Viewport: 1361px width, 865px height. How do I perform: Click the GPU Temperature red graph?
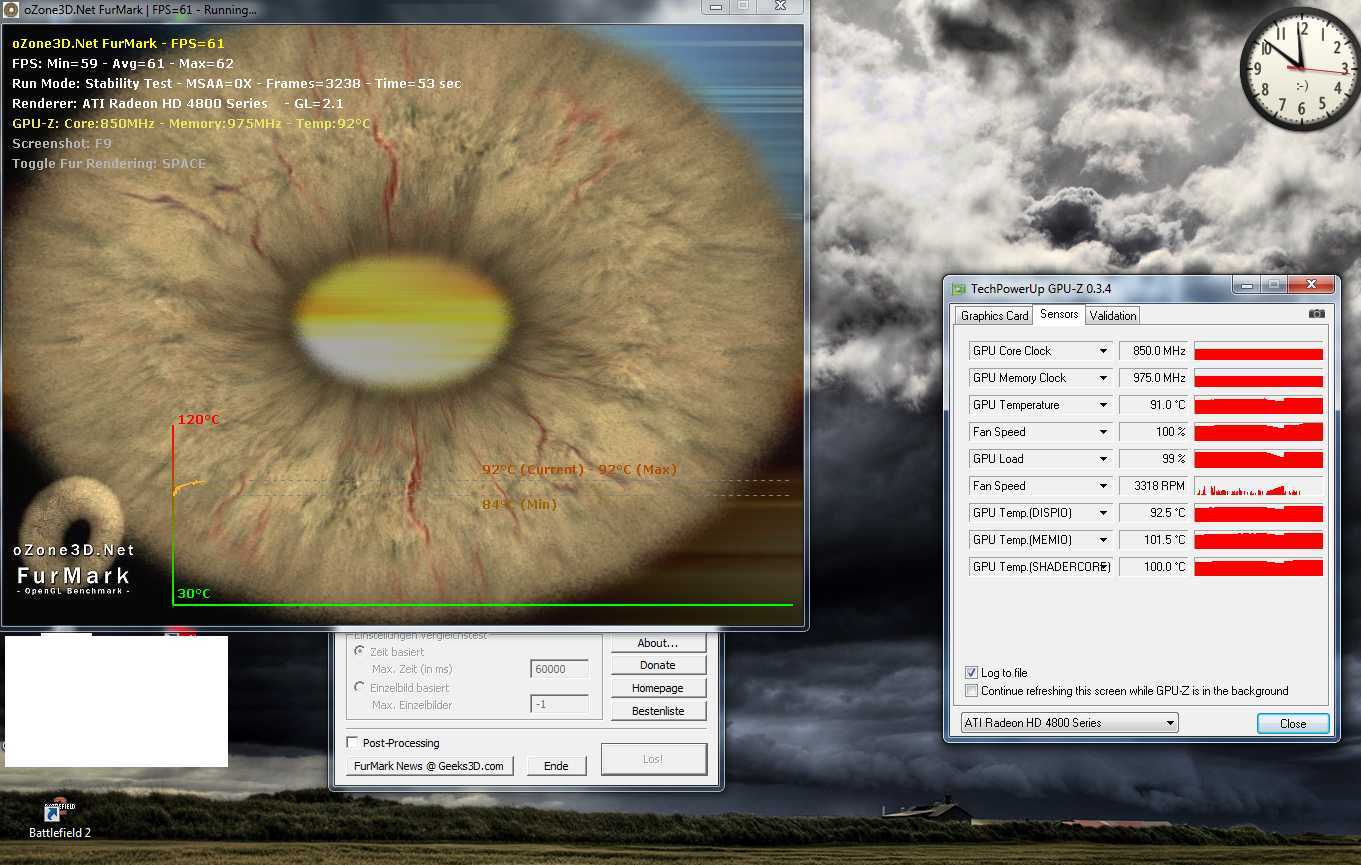(1258, 405)
